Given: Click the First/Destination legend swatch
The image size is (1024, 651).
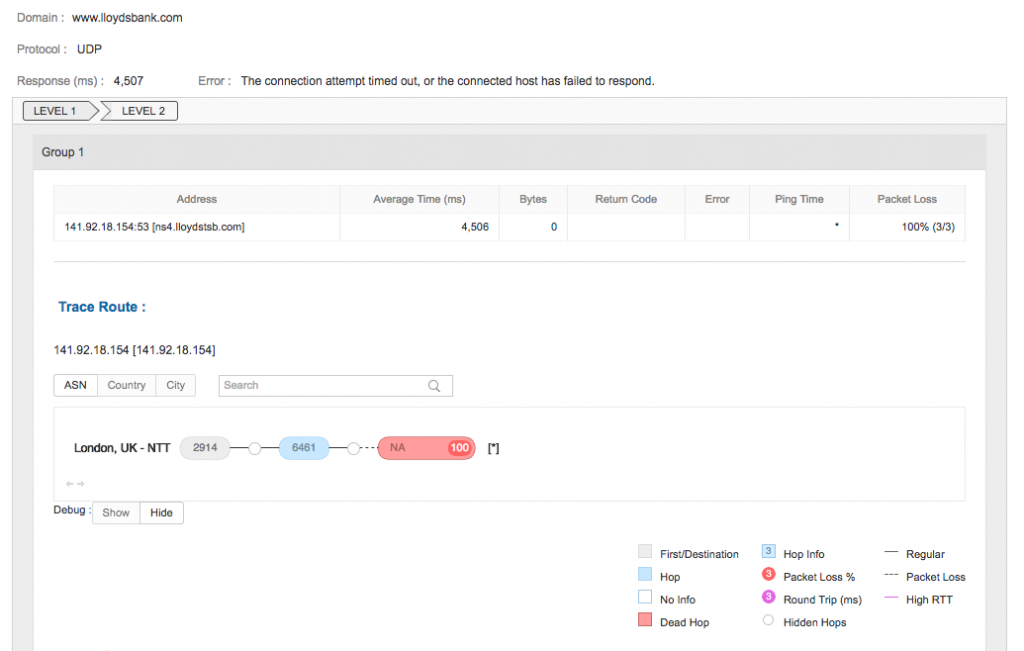Looking at the screenshot, I should [645, 552].
